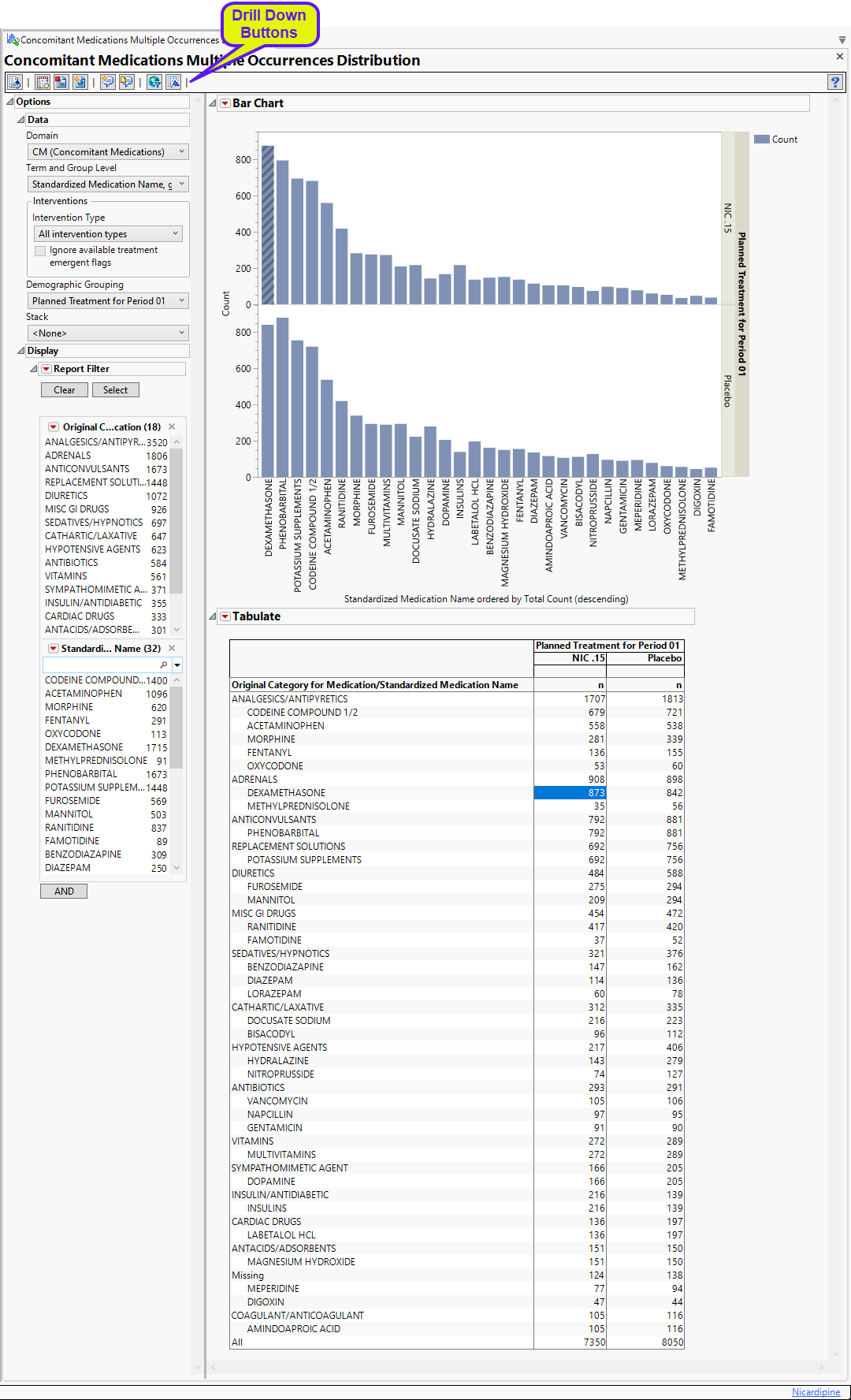This screenshot has width=851, height=1400.
Task: Click the red-and-blue squares drill down icon
Action: click(61, 82)
